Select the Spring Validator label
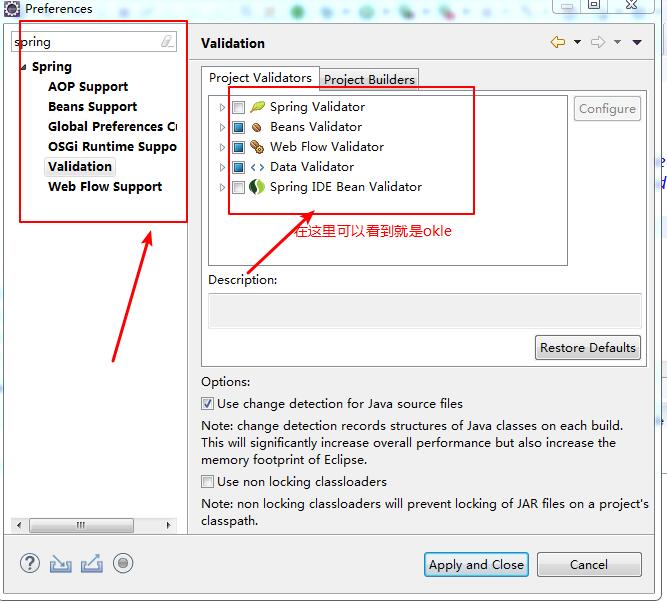Viewport: 667px width, 604px height. pos(317,107)
